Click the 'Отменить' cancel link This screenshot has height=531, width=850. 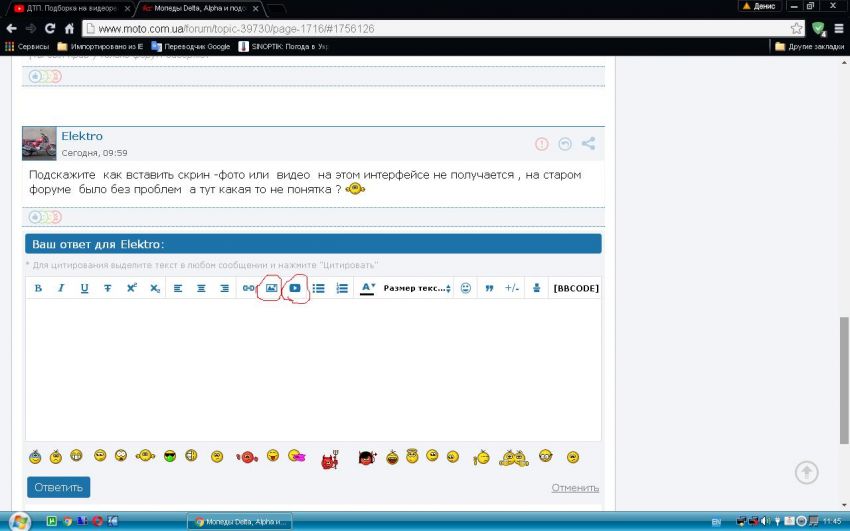click(575, 488)
